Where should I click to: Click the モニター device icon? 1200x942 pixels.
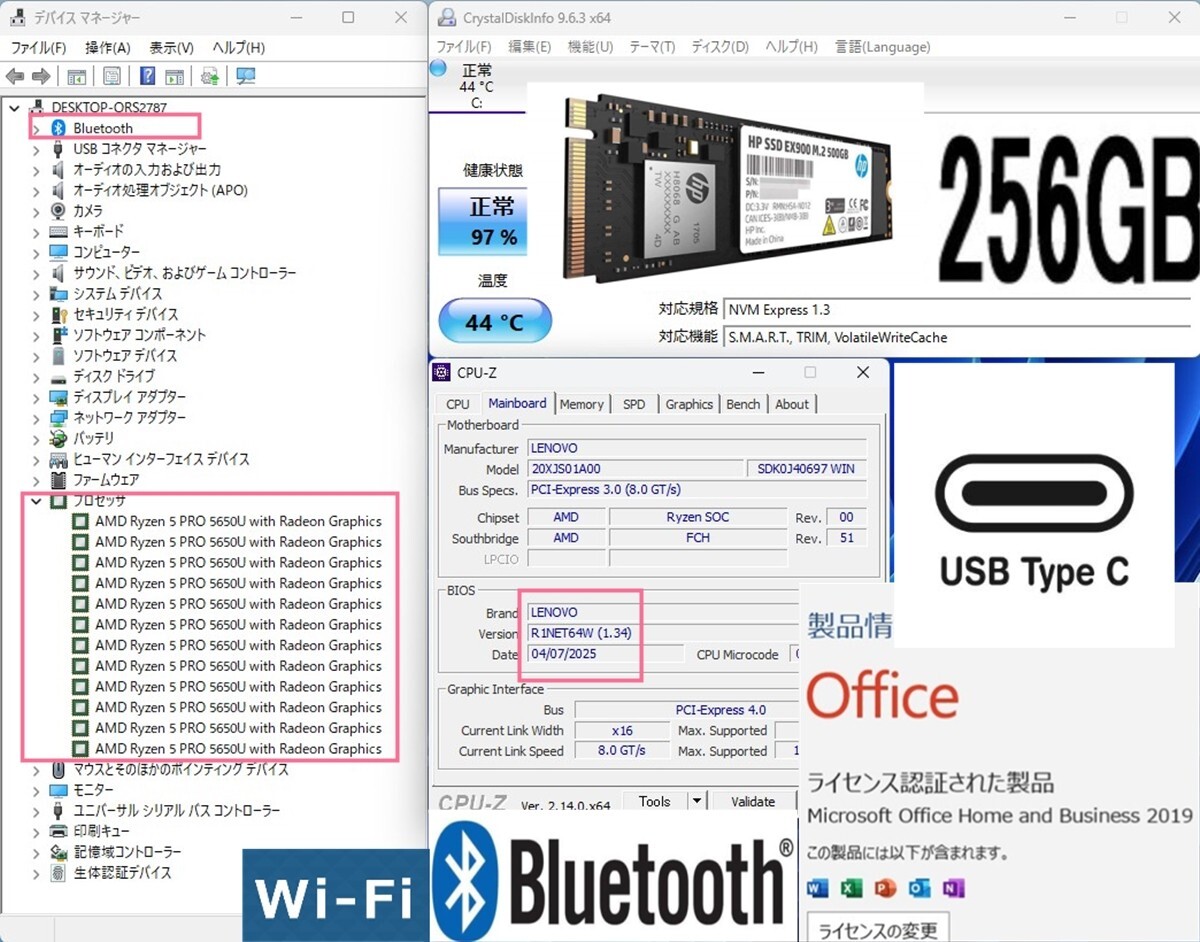(59, 790)
